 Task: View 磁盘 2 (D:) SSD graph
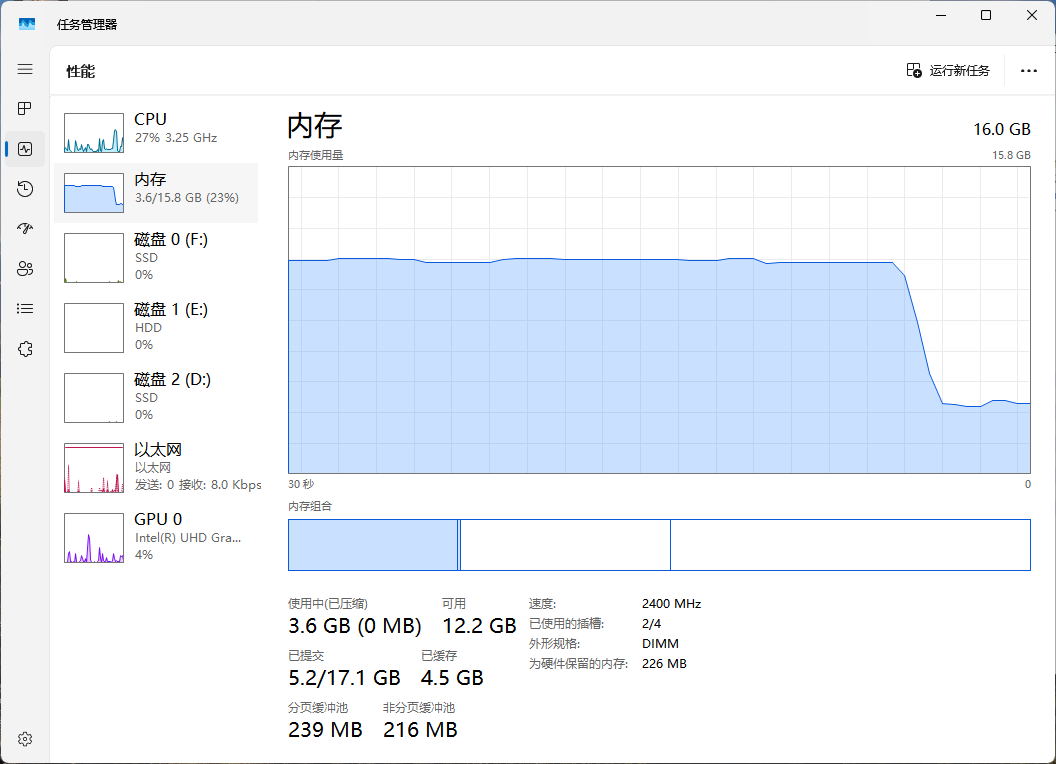point(157,397)
